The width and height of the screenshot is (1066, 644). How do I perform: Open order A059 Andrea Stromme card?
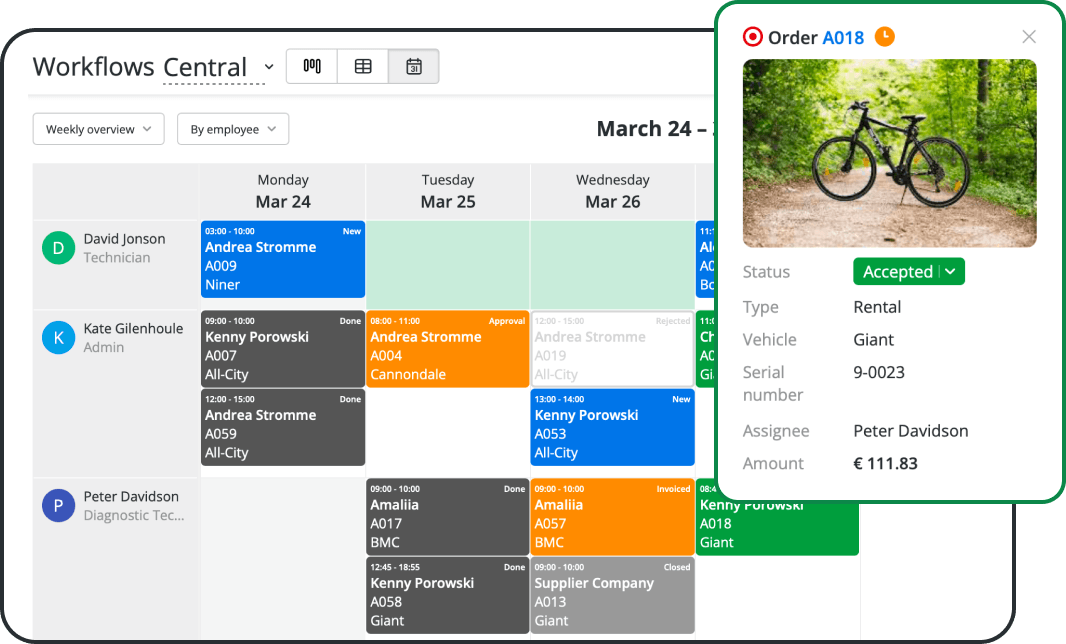tap(283, 427)
